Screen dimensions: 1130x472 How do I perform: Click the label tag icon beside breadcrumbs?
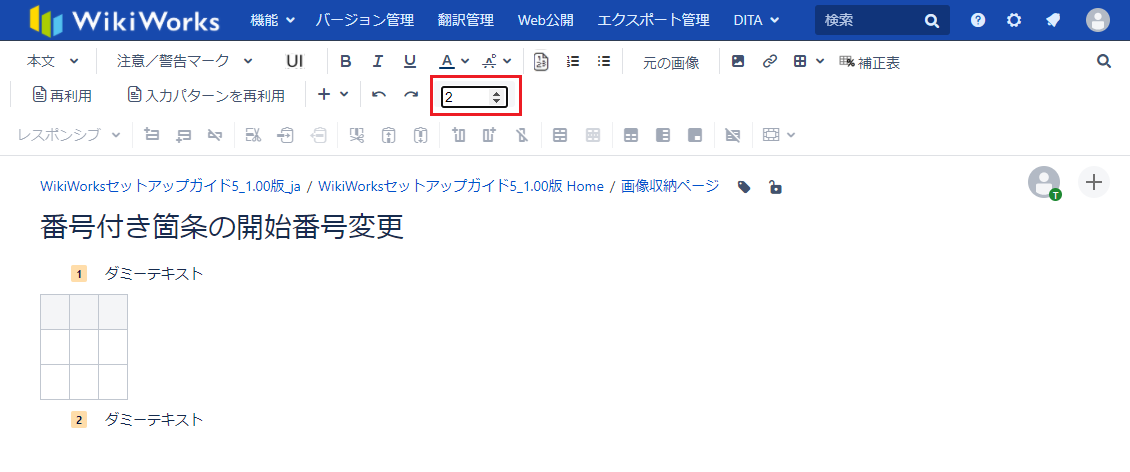pyautogui.click(x=744, y=187)
